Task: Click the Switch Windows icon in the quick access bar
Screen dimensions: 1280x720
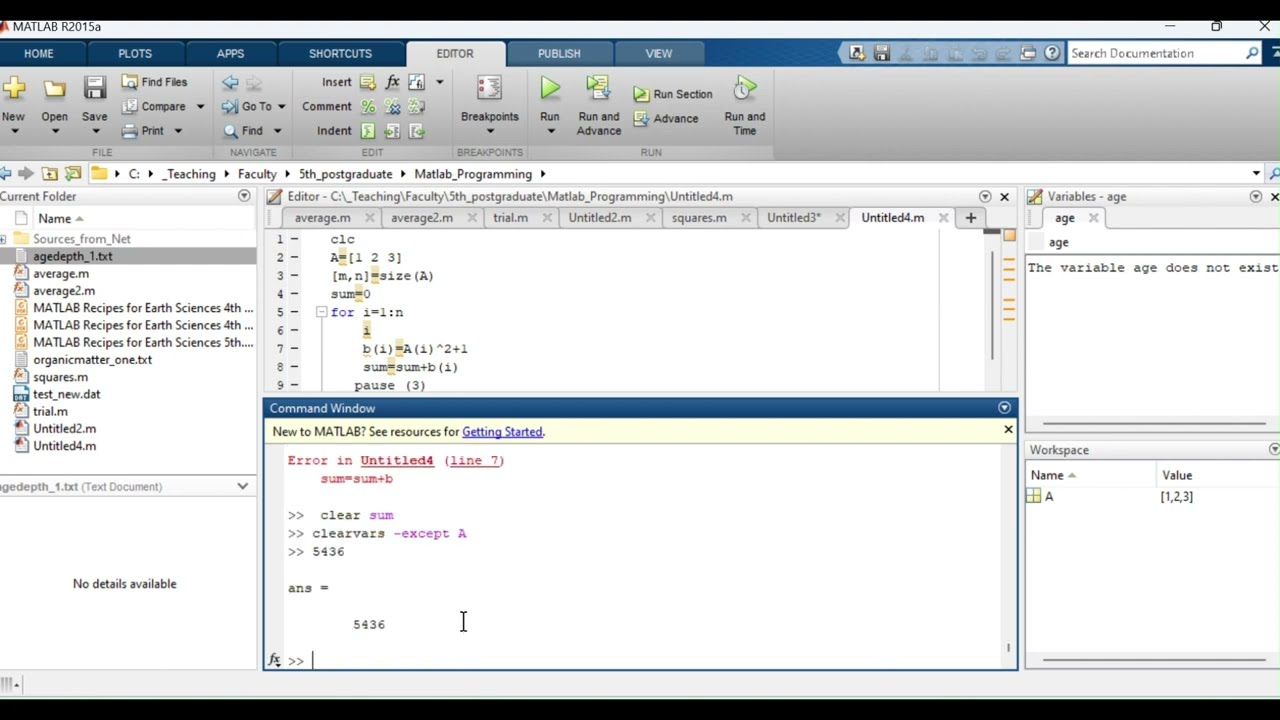Action: pos(1028,53)
